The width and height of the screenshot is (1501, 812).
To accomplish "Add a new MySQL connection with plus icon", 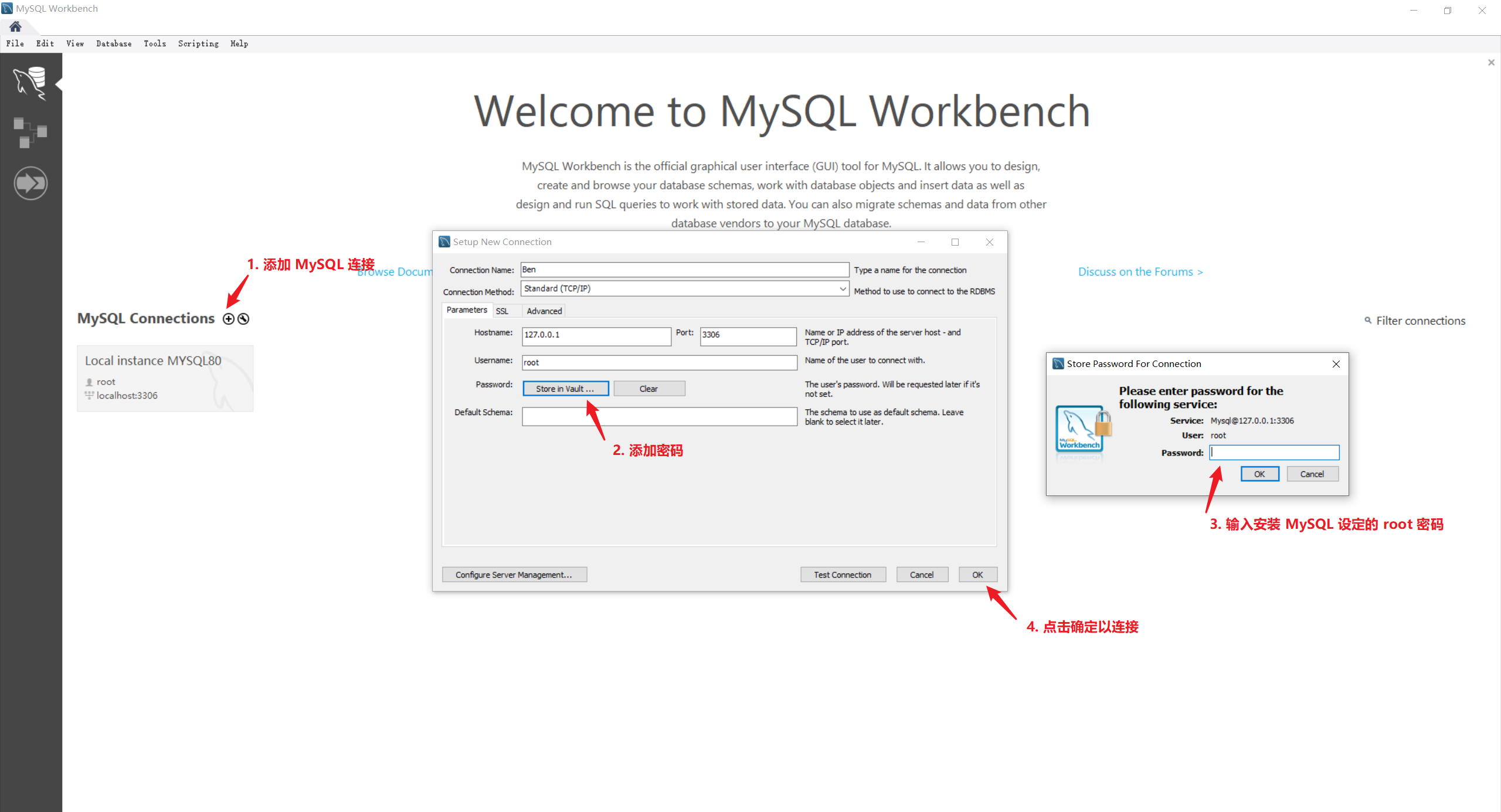I will coord(229,319).
